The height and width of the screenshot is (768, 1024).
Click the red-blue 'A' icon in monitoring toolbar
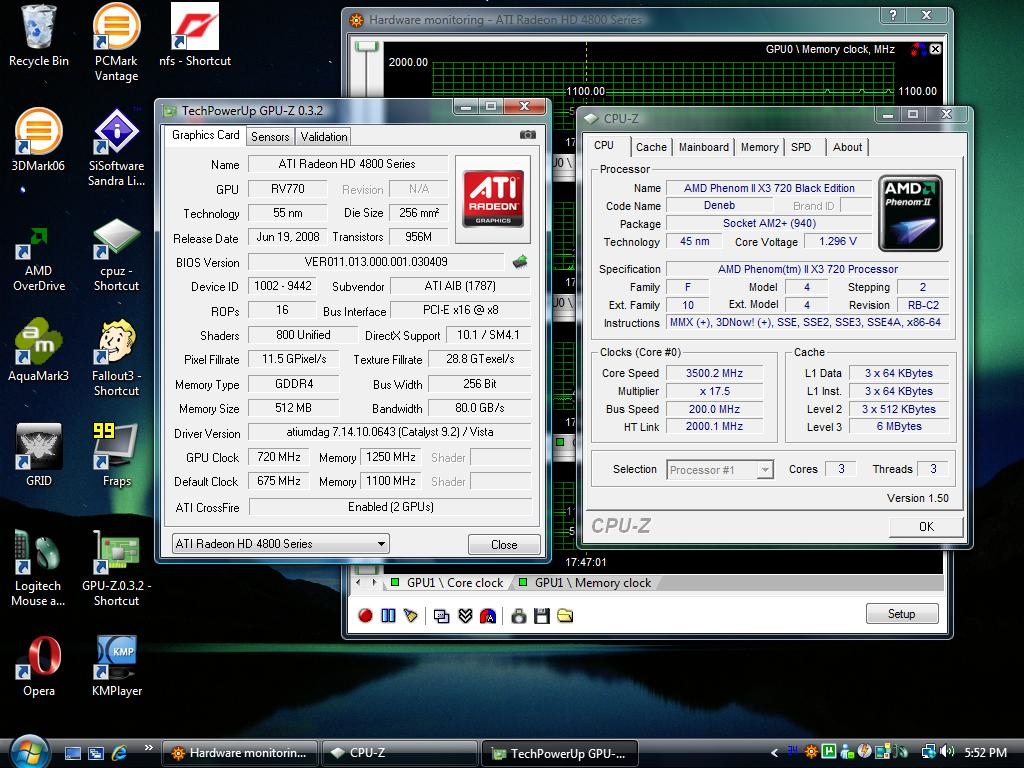tap(488, 615)
